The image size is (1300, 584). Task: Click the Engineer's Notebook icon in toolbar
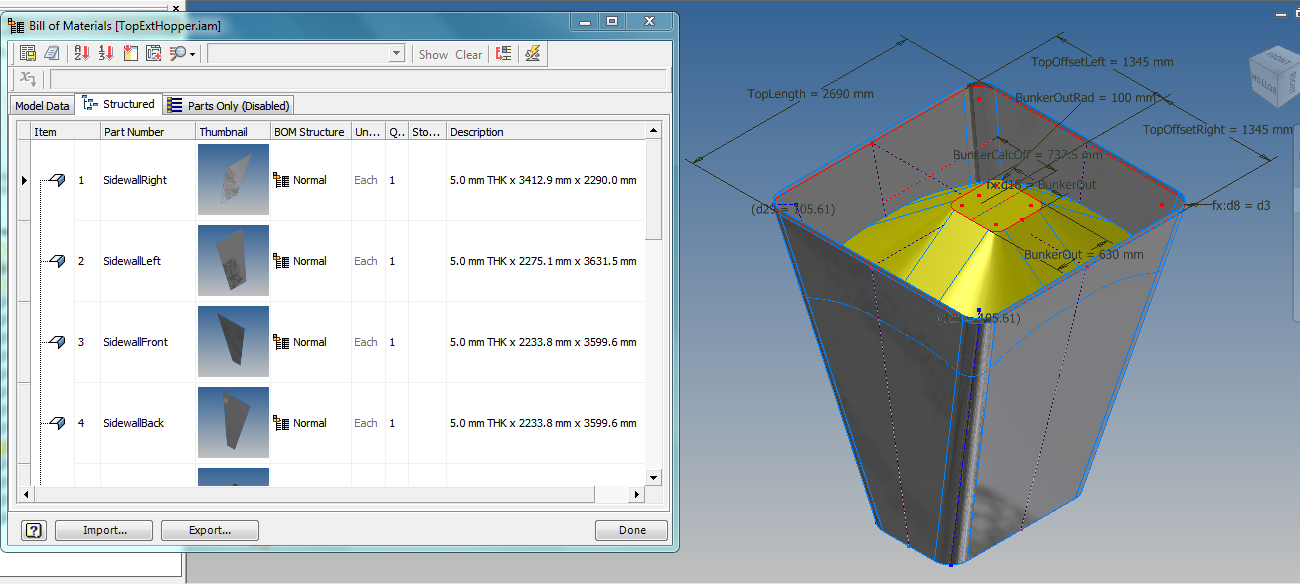[x=52, y=54]
